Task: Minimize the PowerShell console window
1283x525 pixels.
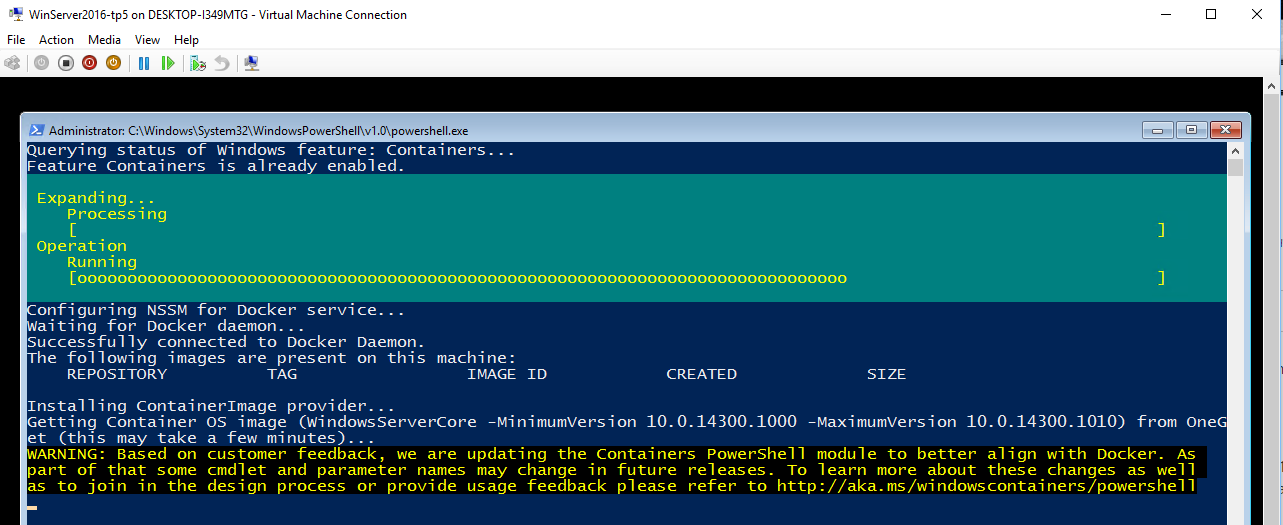Action: (1158, 130)
